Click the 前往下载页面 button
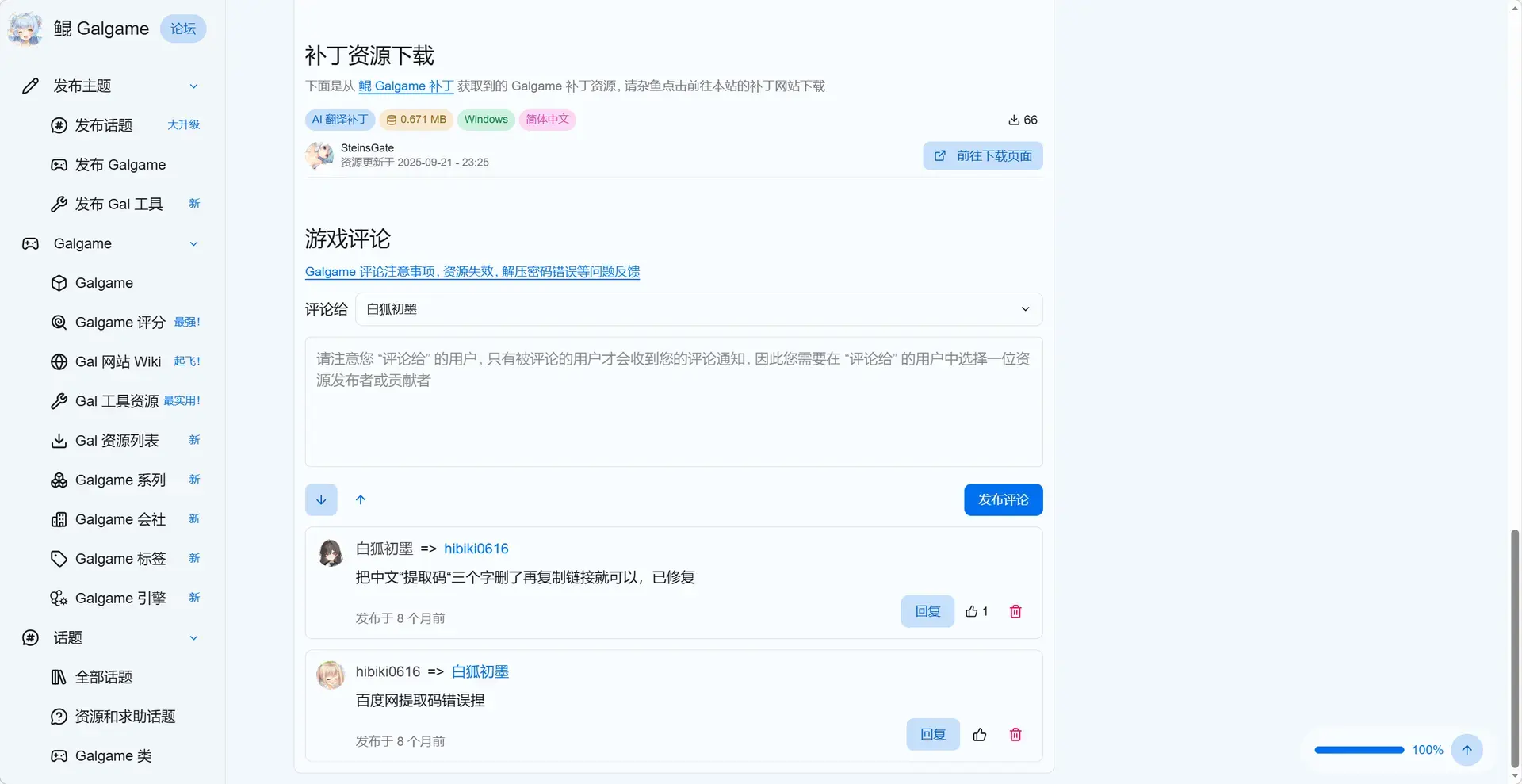Screen dimensions: 1522x784 click(983, 155)
